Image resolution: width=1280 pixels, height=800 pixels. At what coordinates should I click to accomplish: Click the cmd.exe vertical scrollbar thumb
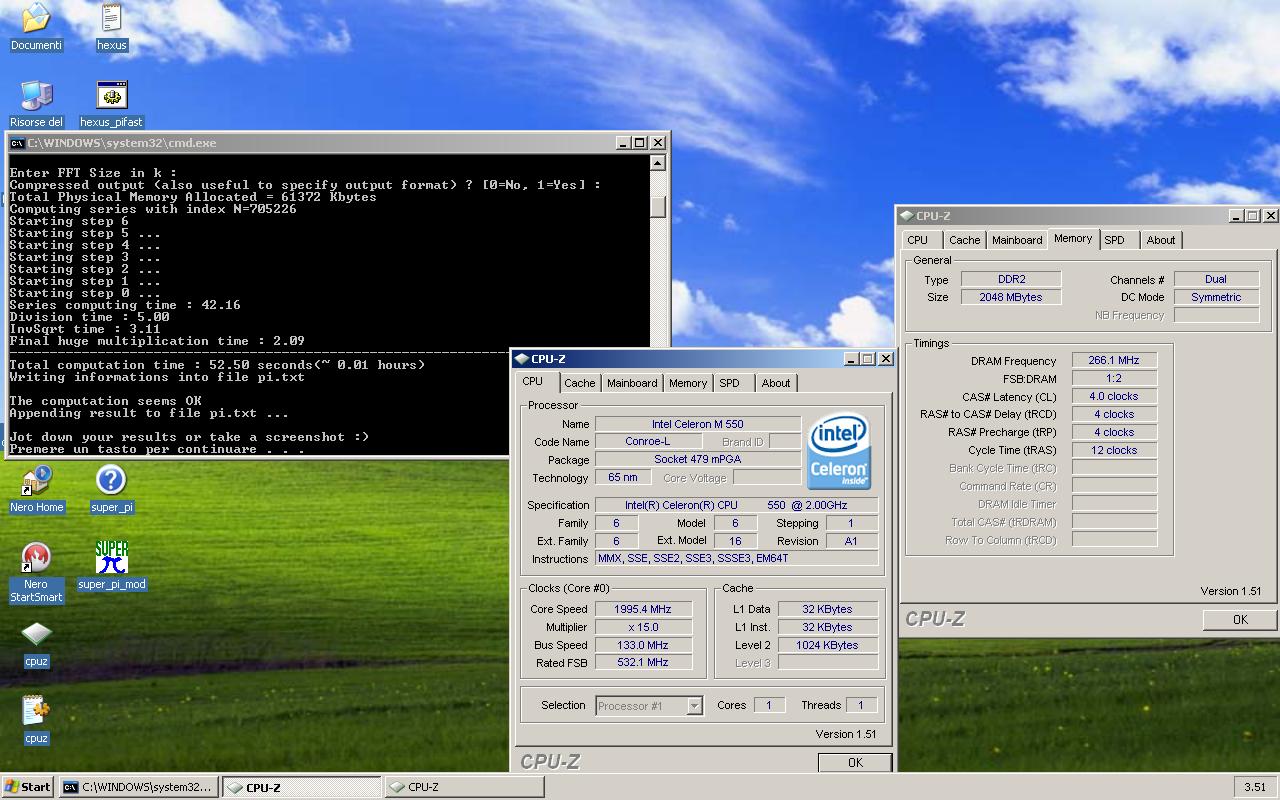point(658,206)
